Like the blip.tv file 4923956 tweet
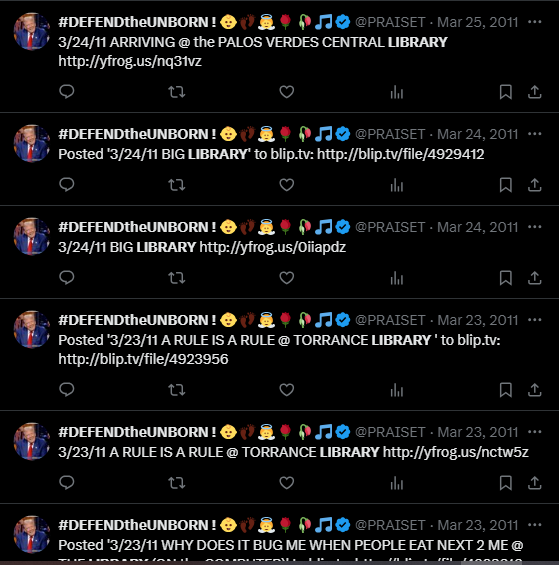This screenshot has width=559, height=565. coord(287,390)
